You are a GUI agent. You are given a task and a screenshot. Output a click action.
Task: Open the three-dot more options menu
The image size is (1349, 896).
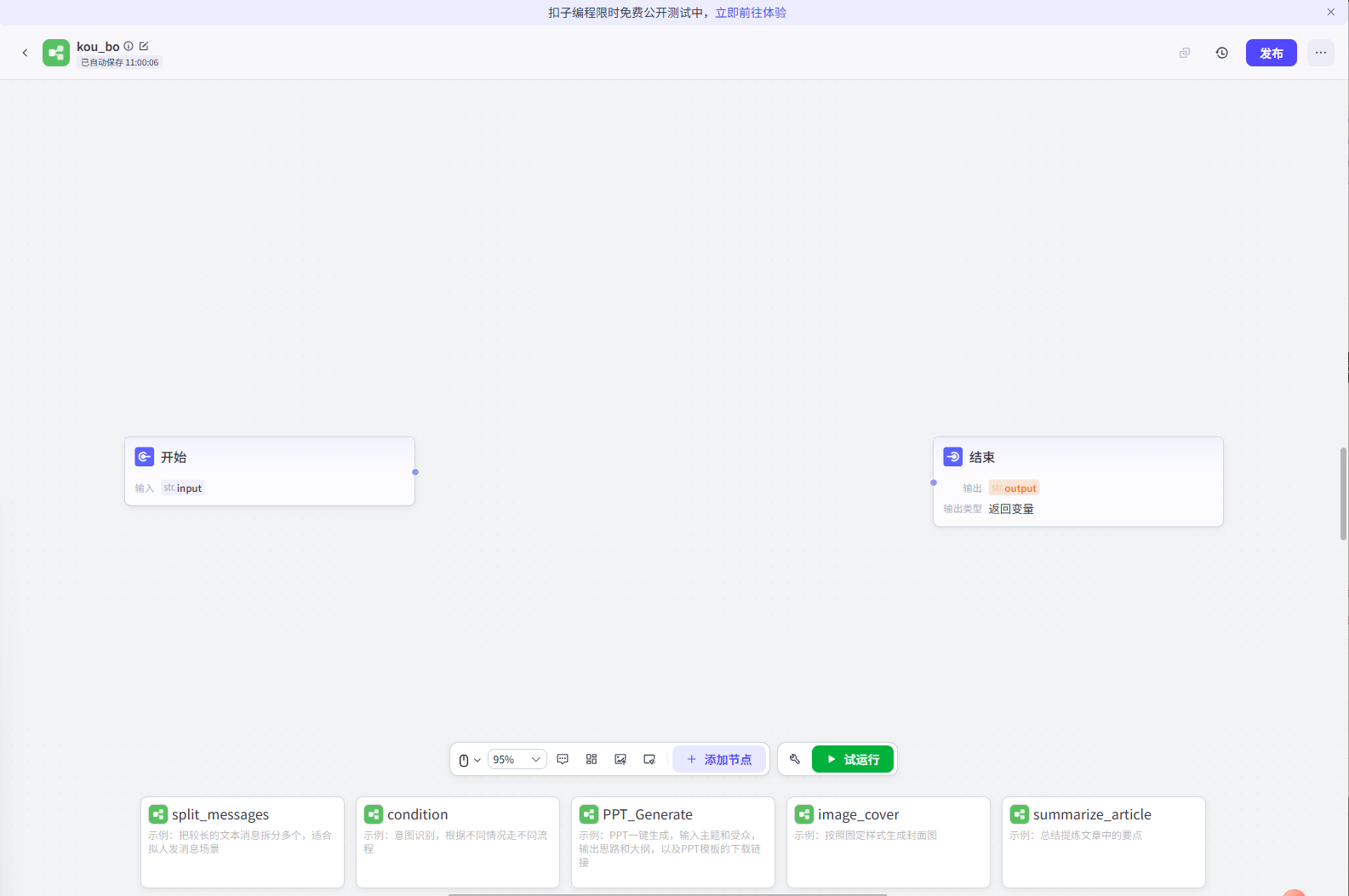[1320, 53]
